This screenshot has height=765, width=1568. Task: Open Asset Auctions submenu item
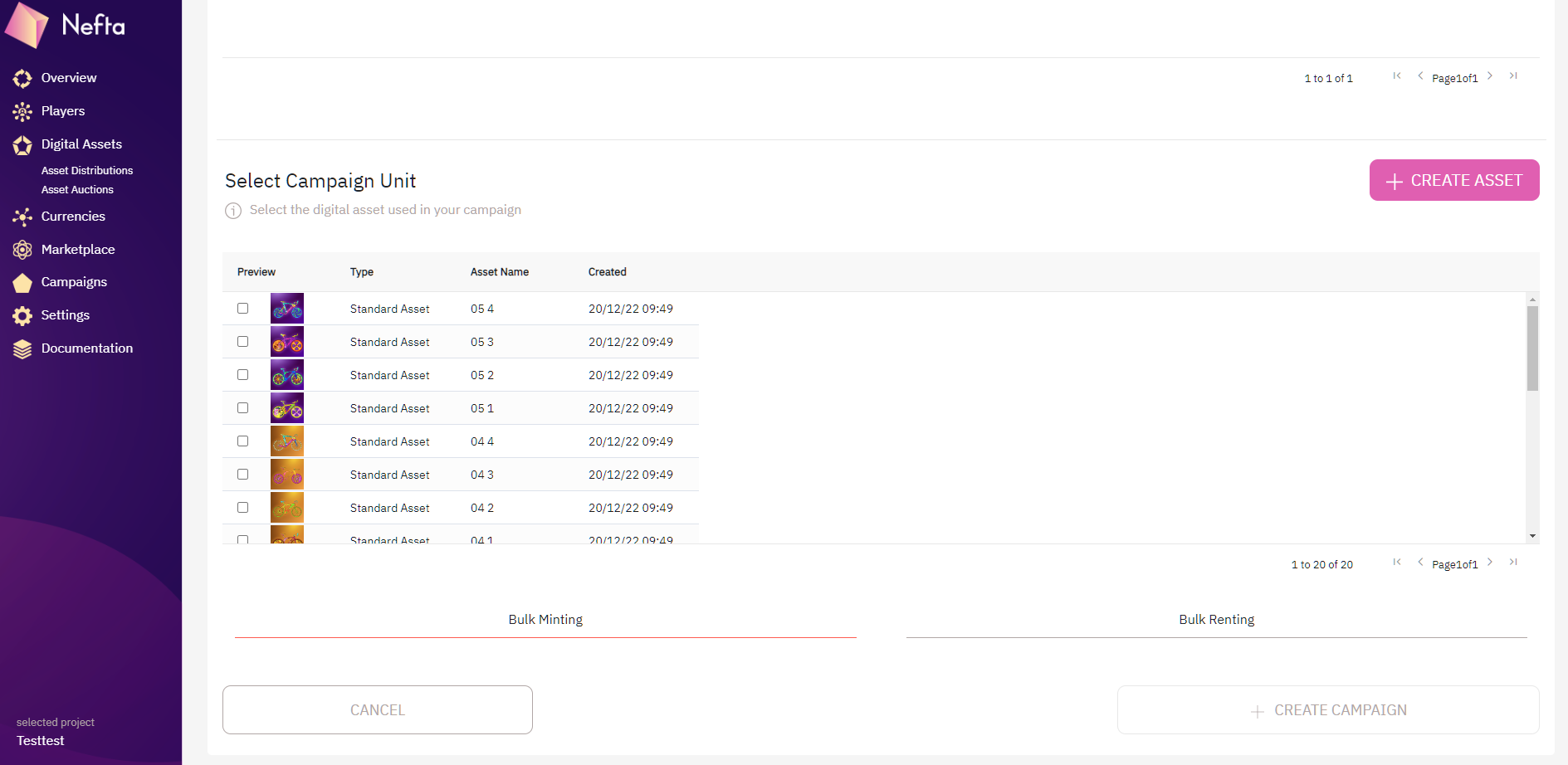coord(77,190)
